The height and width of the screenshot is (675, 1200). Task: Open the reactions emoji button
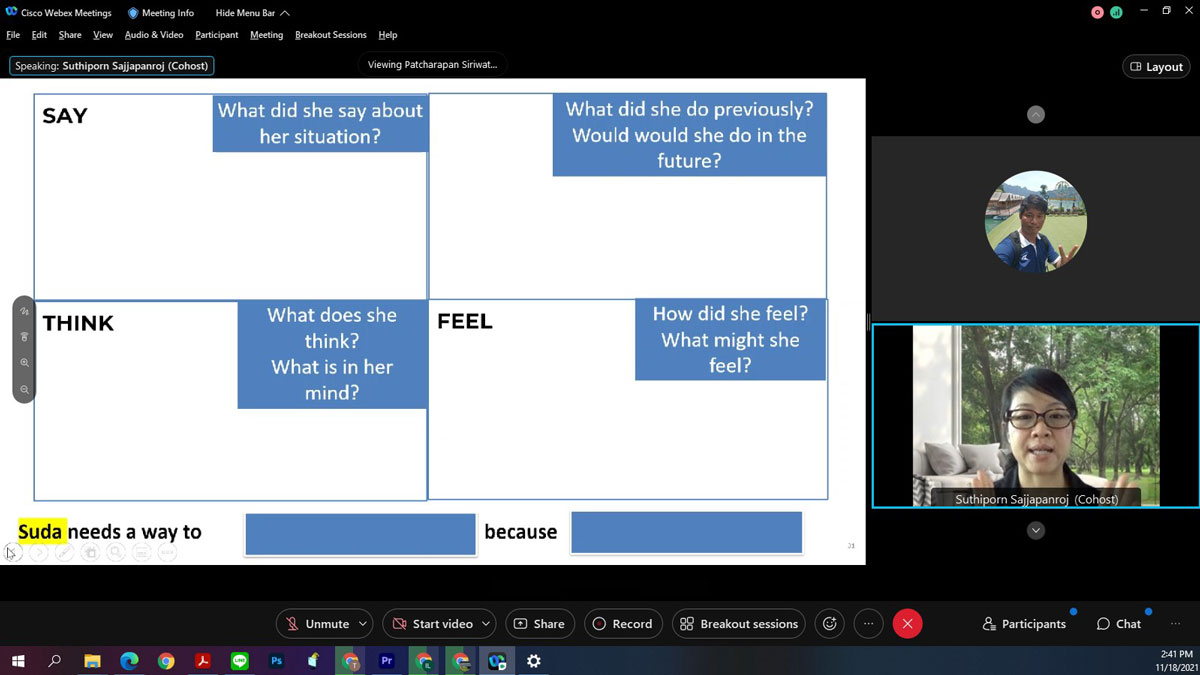click(x=829, y=624)
